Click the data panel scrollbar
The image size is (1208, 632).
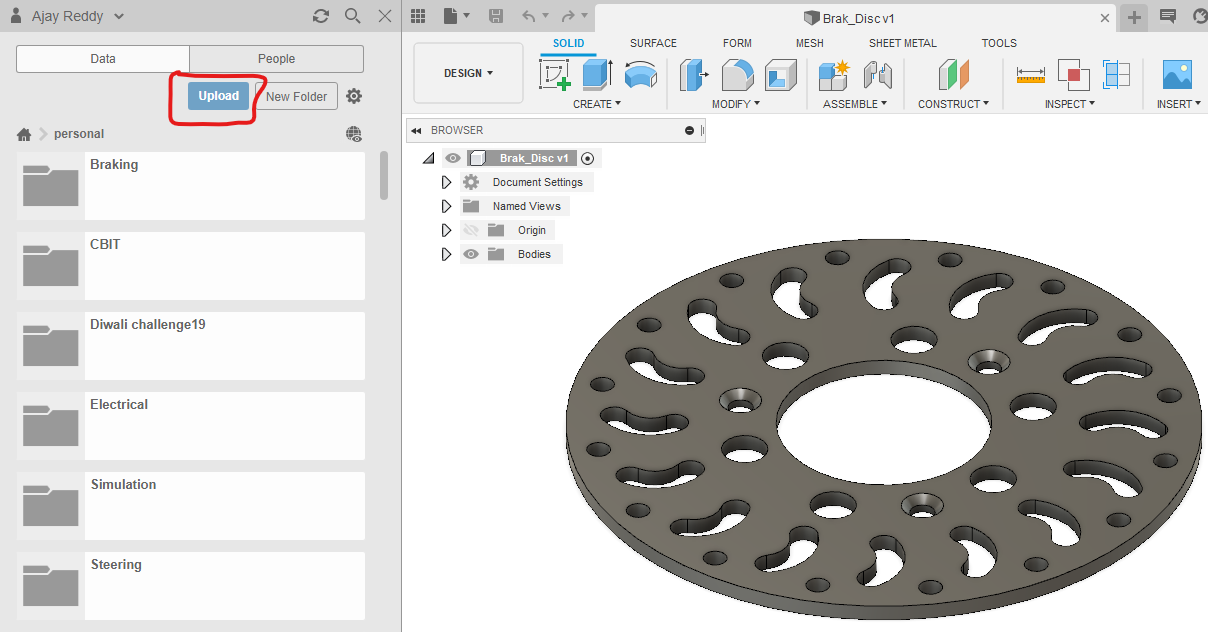[384, 176]
